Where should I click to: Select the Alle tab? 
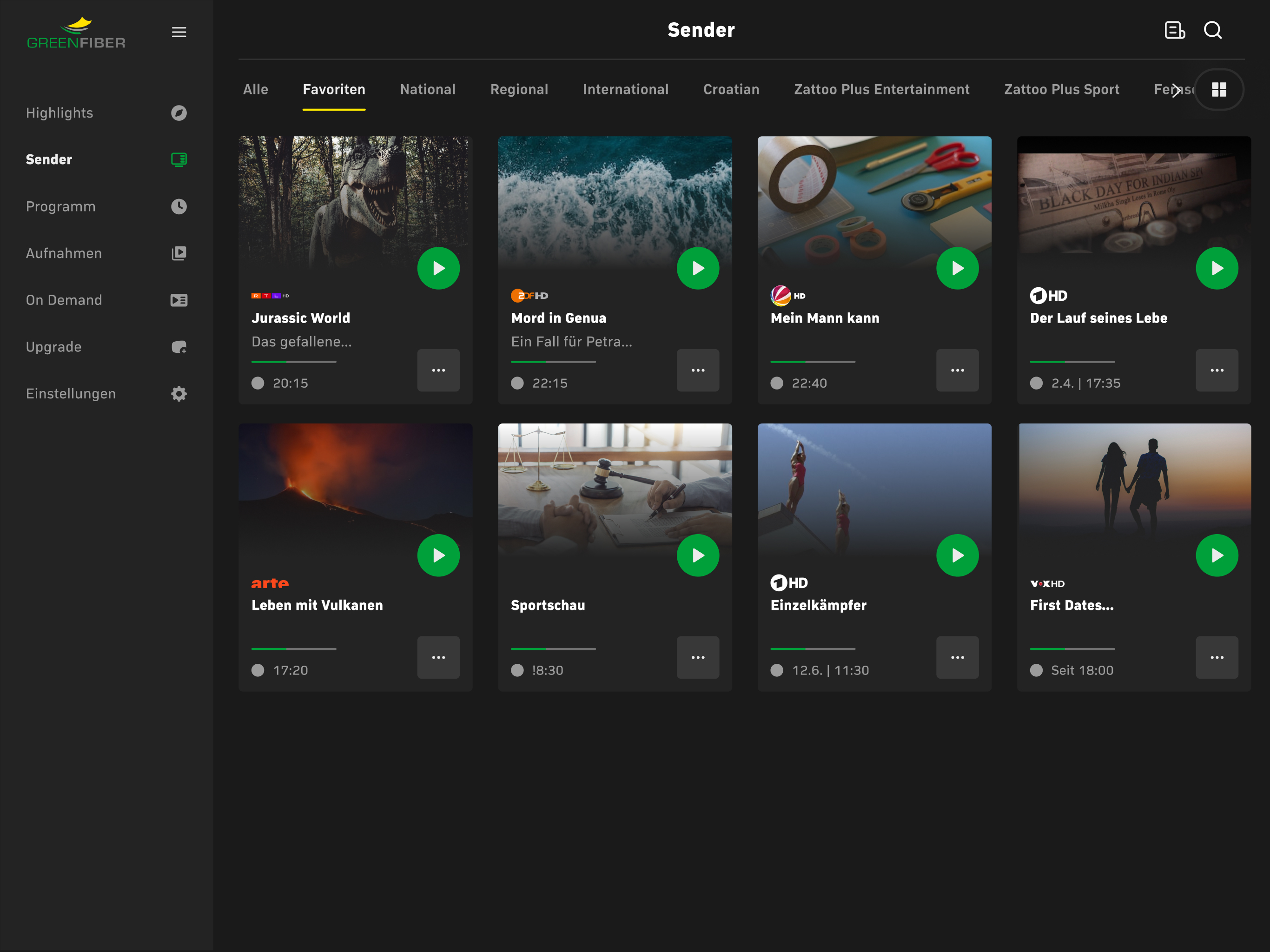(256, 90)
